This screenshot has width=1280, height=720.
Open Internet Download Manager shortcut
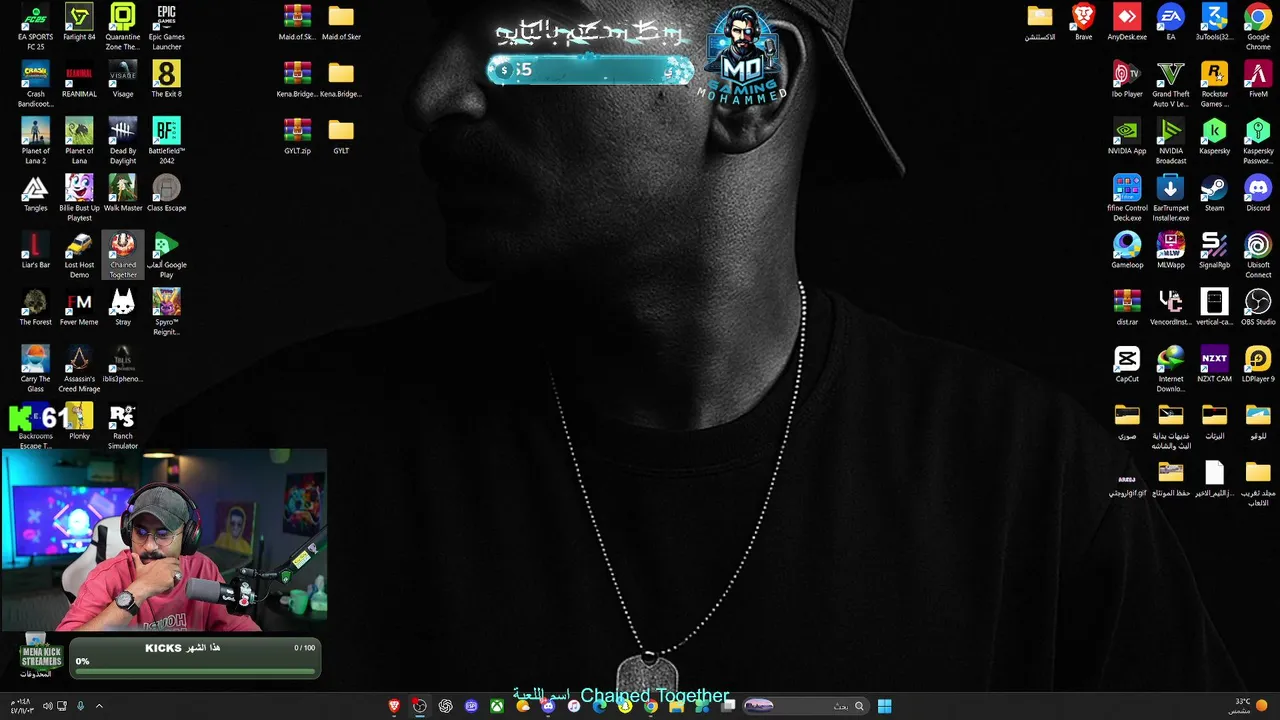click(x=1171, y=369)
